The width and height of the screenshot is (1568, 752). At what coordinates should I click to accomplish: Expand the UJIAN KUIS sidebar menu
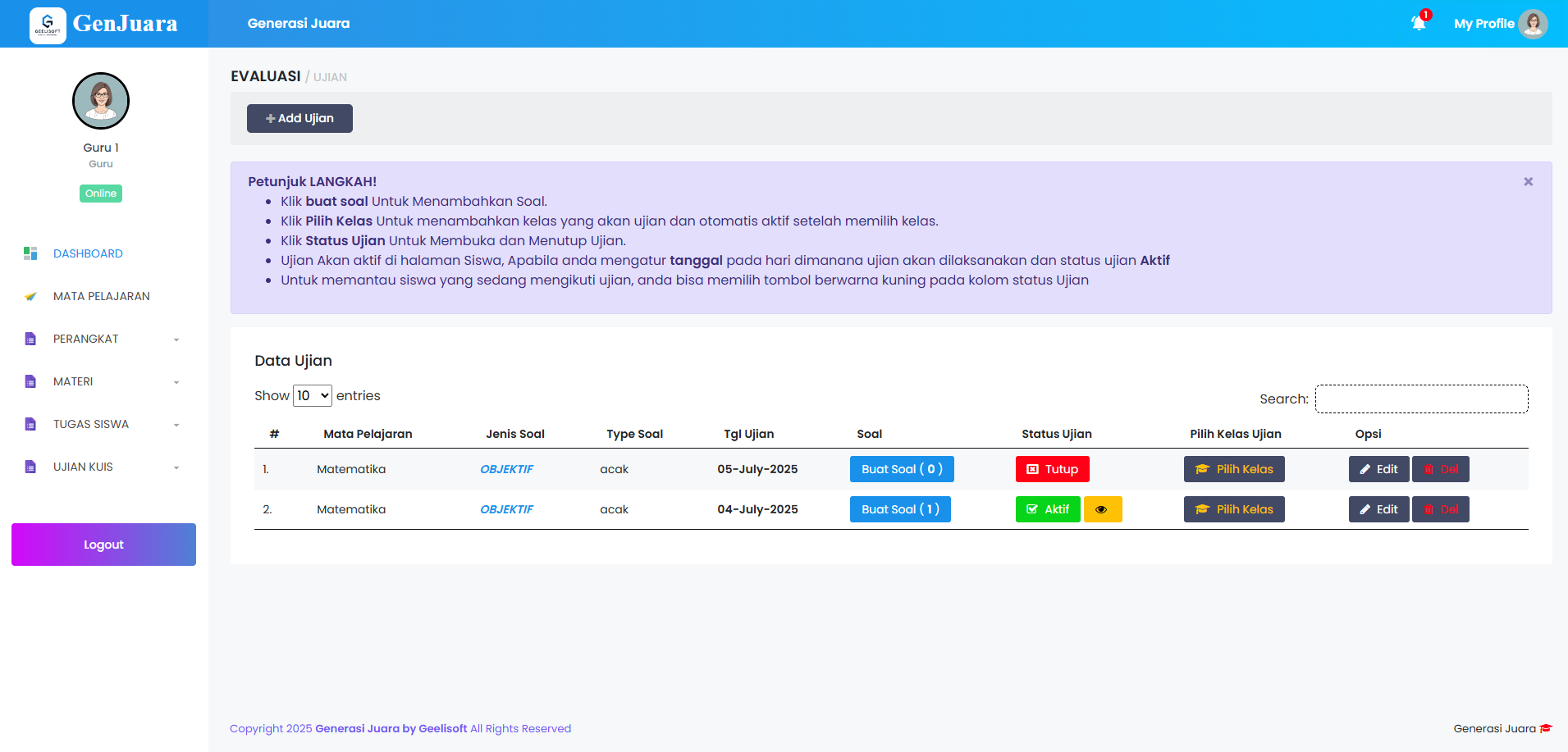(x=83, y=467)
